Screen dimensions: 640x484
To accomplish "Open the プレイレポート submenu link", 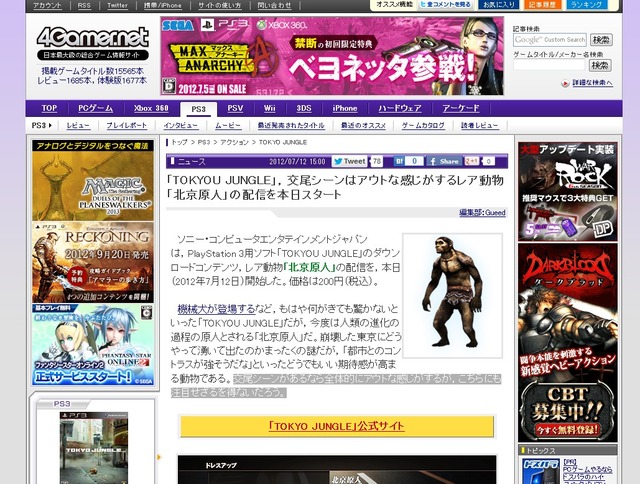I will pyautogui.click(x=127, y=125).
